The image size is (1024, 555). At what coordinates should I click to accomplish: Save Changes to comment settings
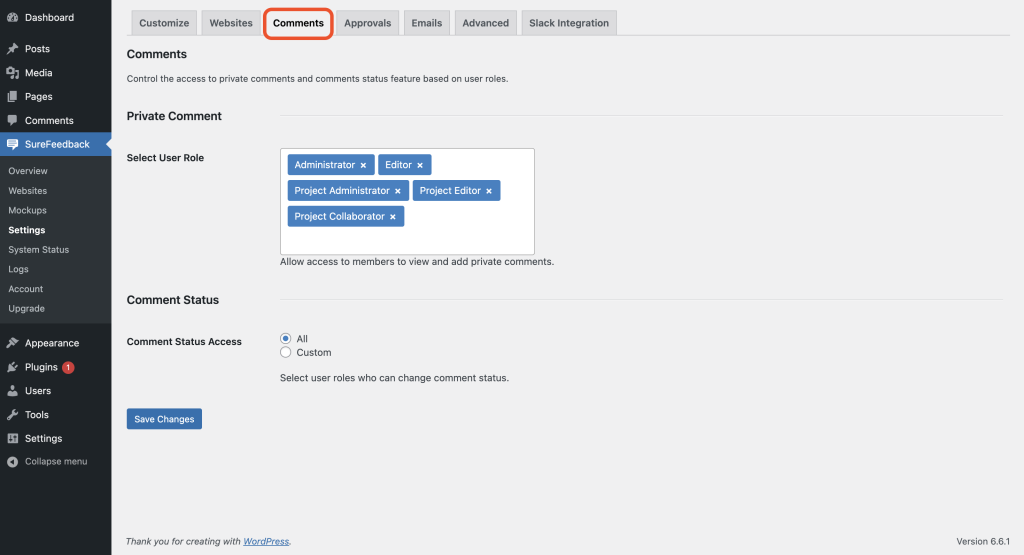pyautogui.click(x=164, y=419)
